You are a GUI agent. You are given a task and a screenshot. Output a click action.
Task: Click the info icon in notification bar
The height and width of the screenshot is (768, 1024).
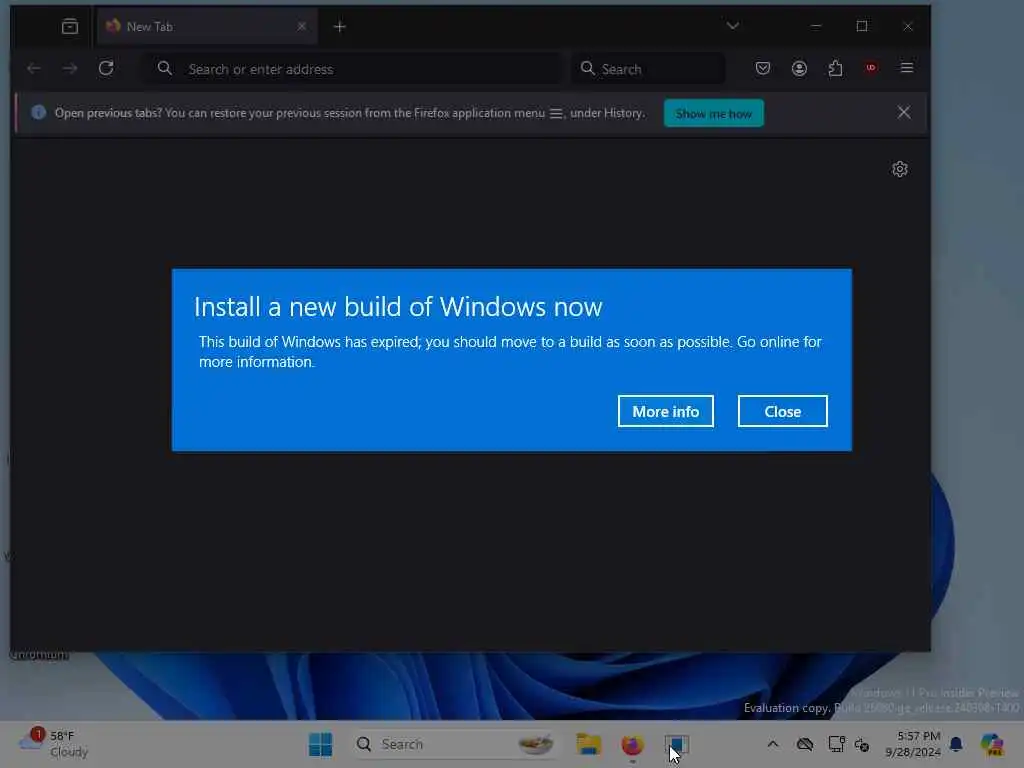(x=39, y=112)
